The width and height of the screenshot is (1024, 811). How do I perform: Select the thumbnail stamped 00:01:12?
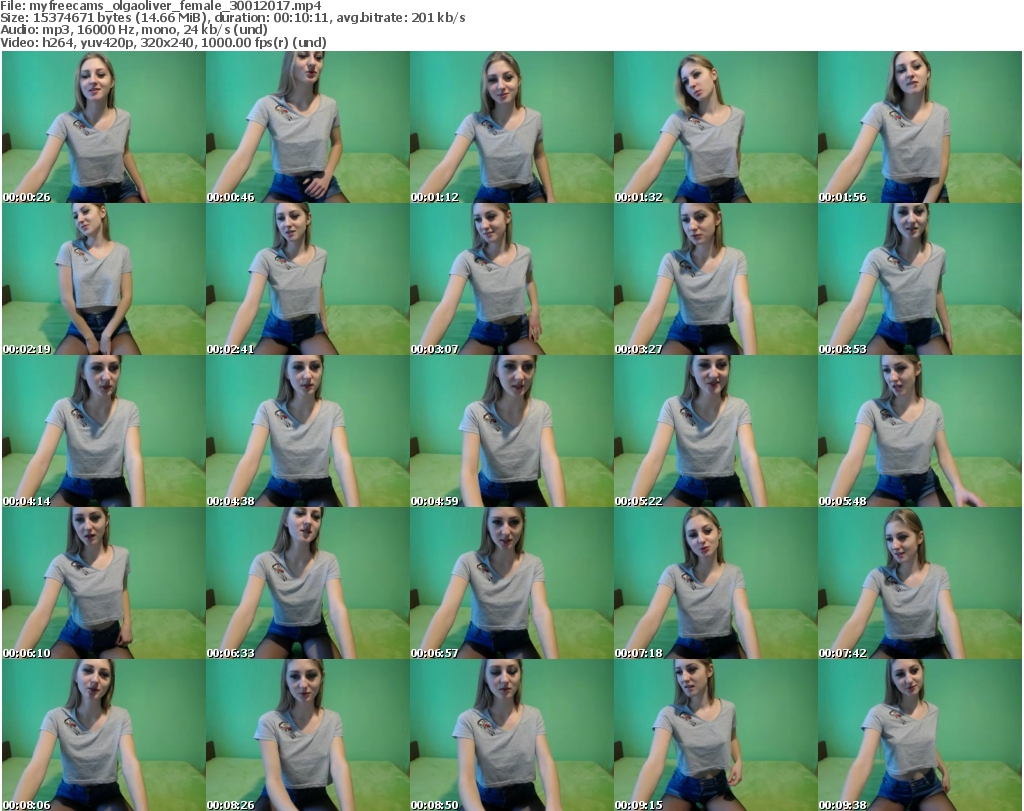(511, 127)
